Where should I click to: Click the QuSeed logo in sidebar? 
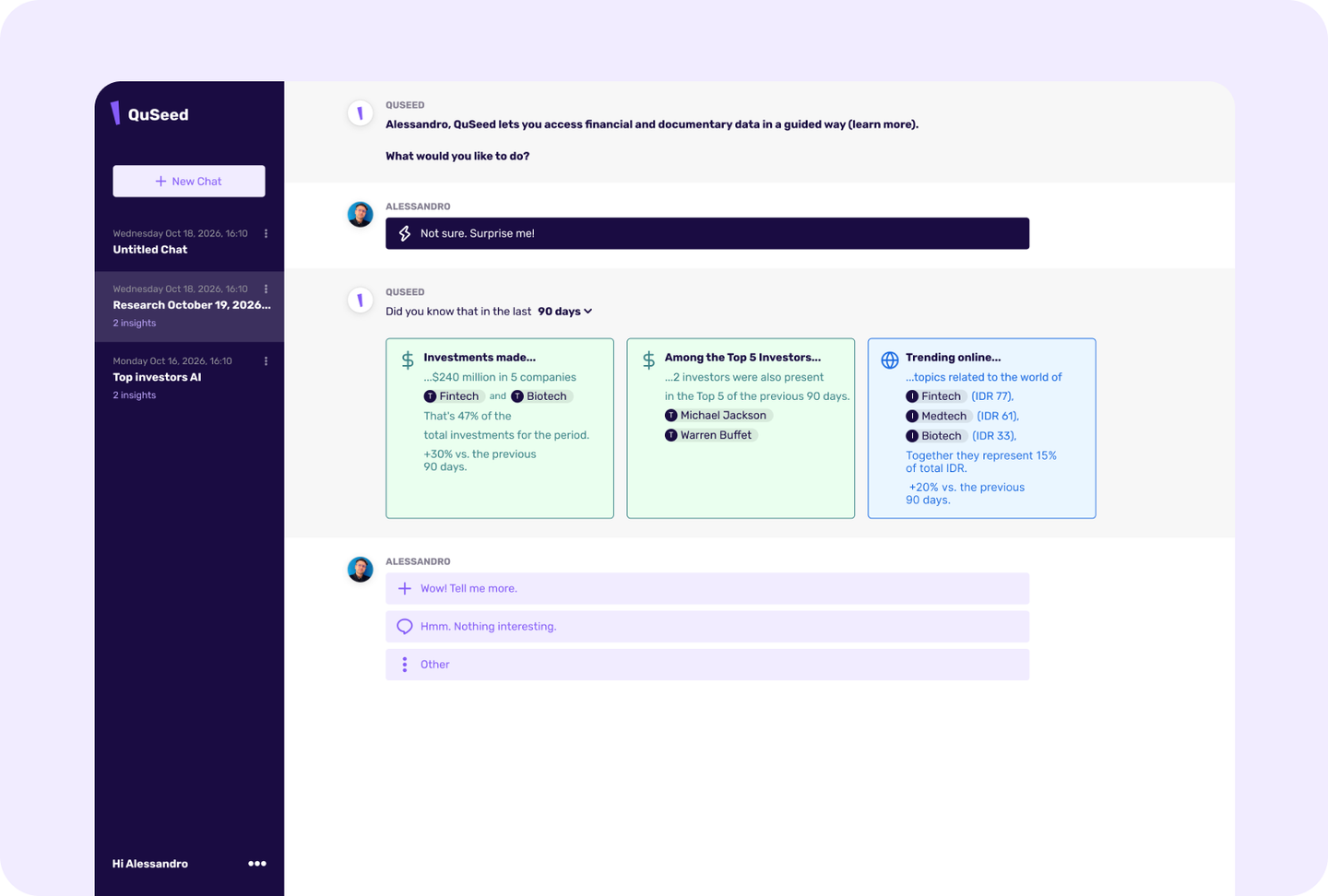click(x=149, y=113)
